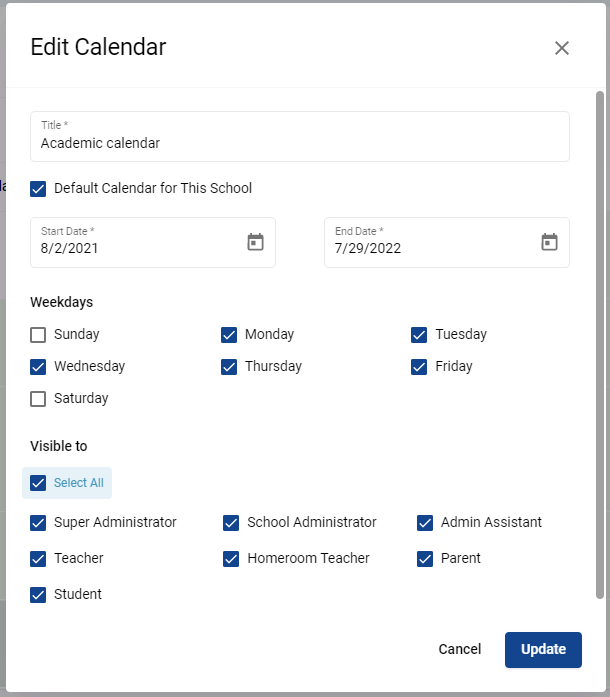Click the Visible to section heading
This screenshot has height=697, width=610.
(x=59, y=446)
